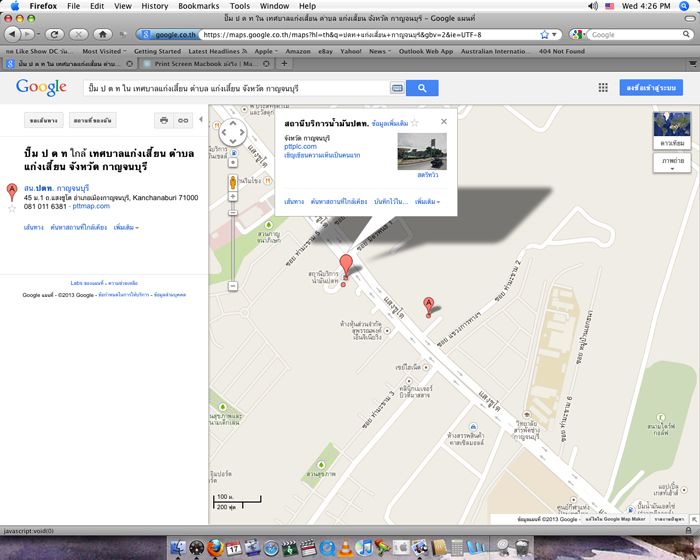Click the link icon to share map
The height and width of the screenshot is (560, 700).
(x=183, y=120)
